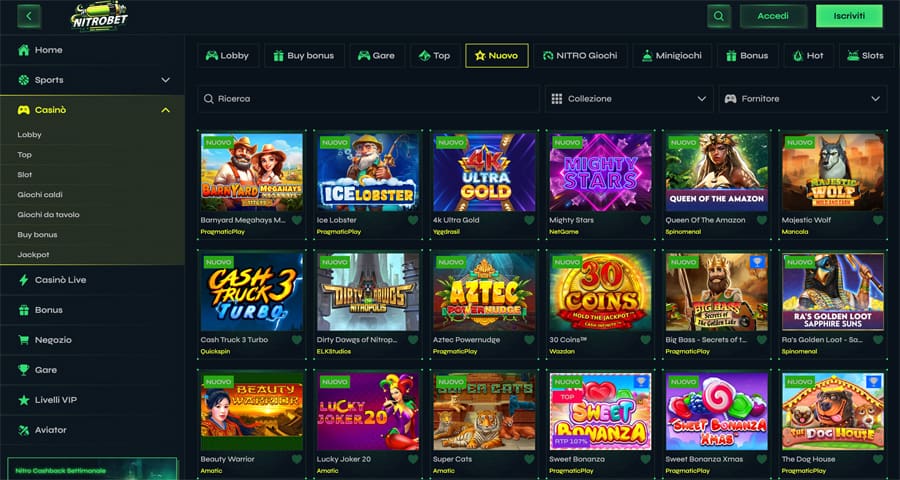Select the Hot tab
Screen dimensions: 900x480
click(808, 56)
